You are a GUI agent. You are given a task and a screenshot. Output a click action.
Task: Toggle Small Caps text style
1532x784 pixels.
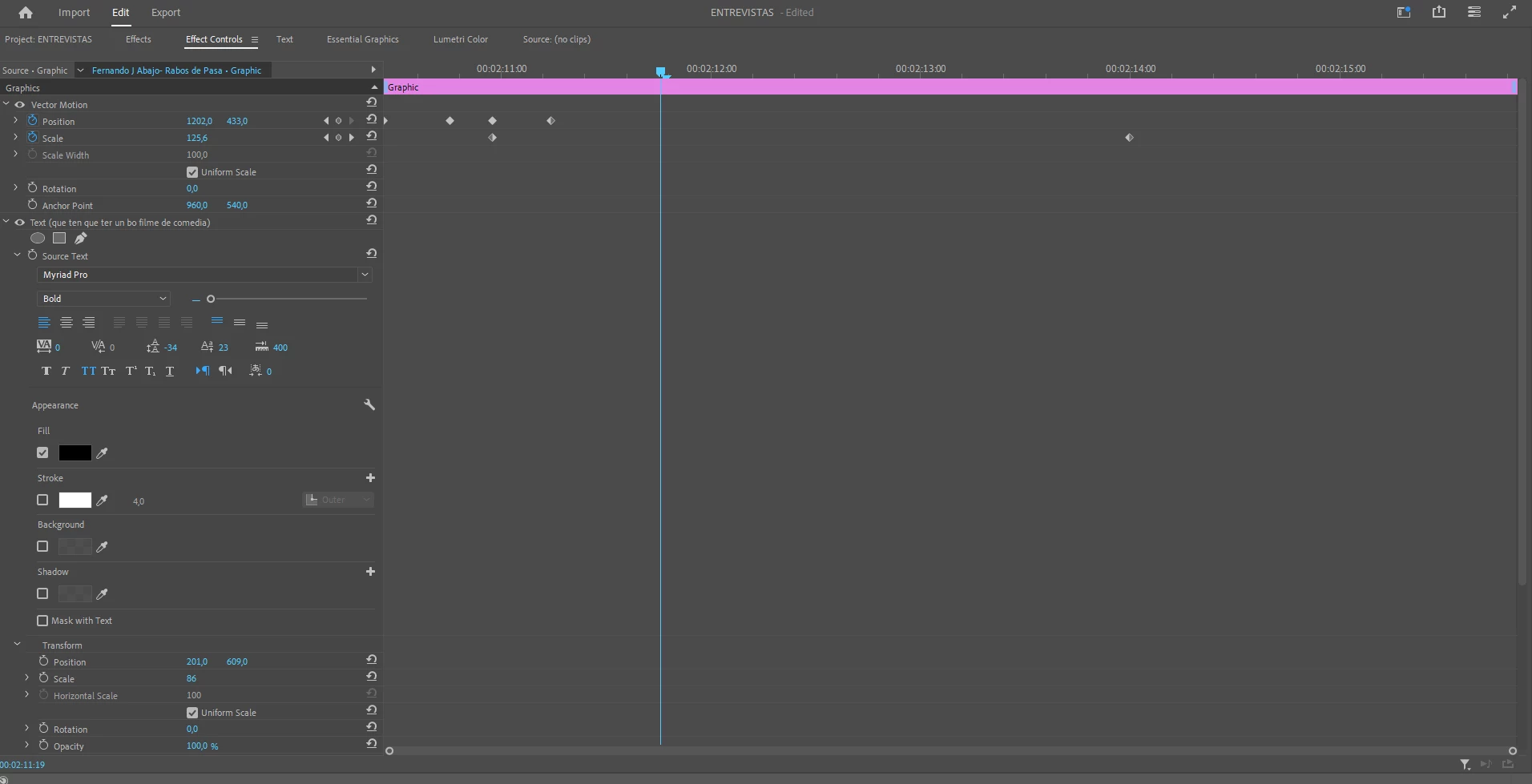tap(109, 371)
